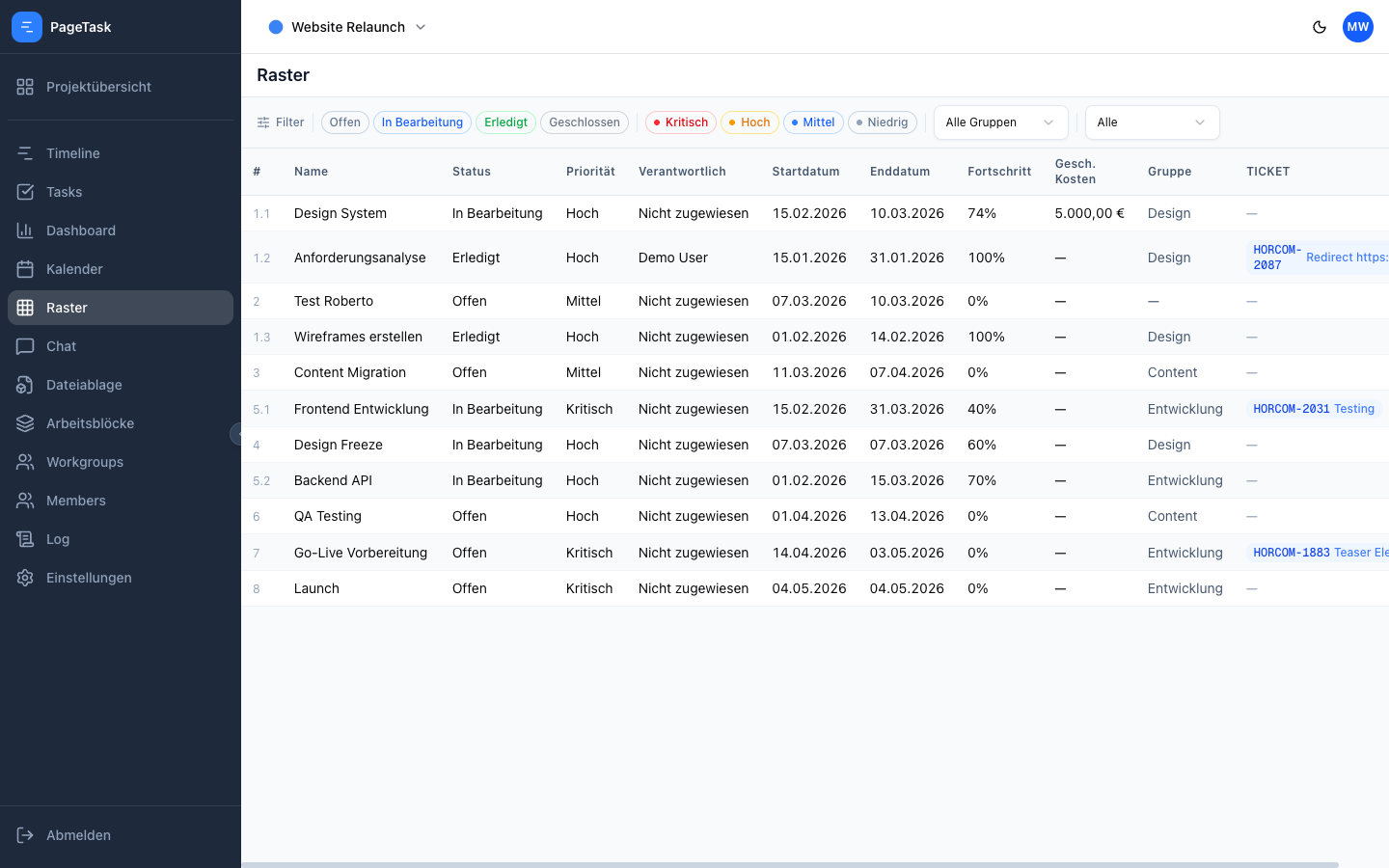Enable the Niedrig priority filter
Viewport: 1389px width, 868px height.
point(882,122)
